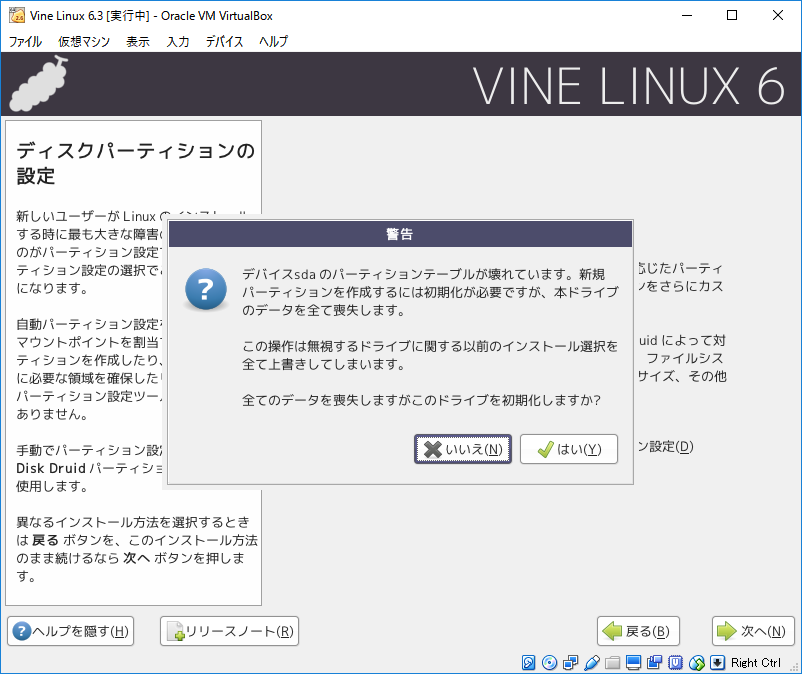The image size is (802, 674).
Task: Open the ヘルプ menu
Action: pos(273,41)
